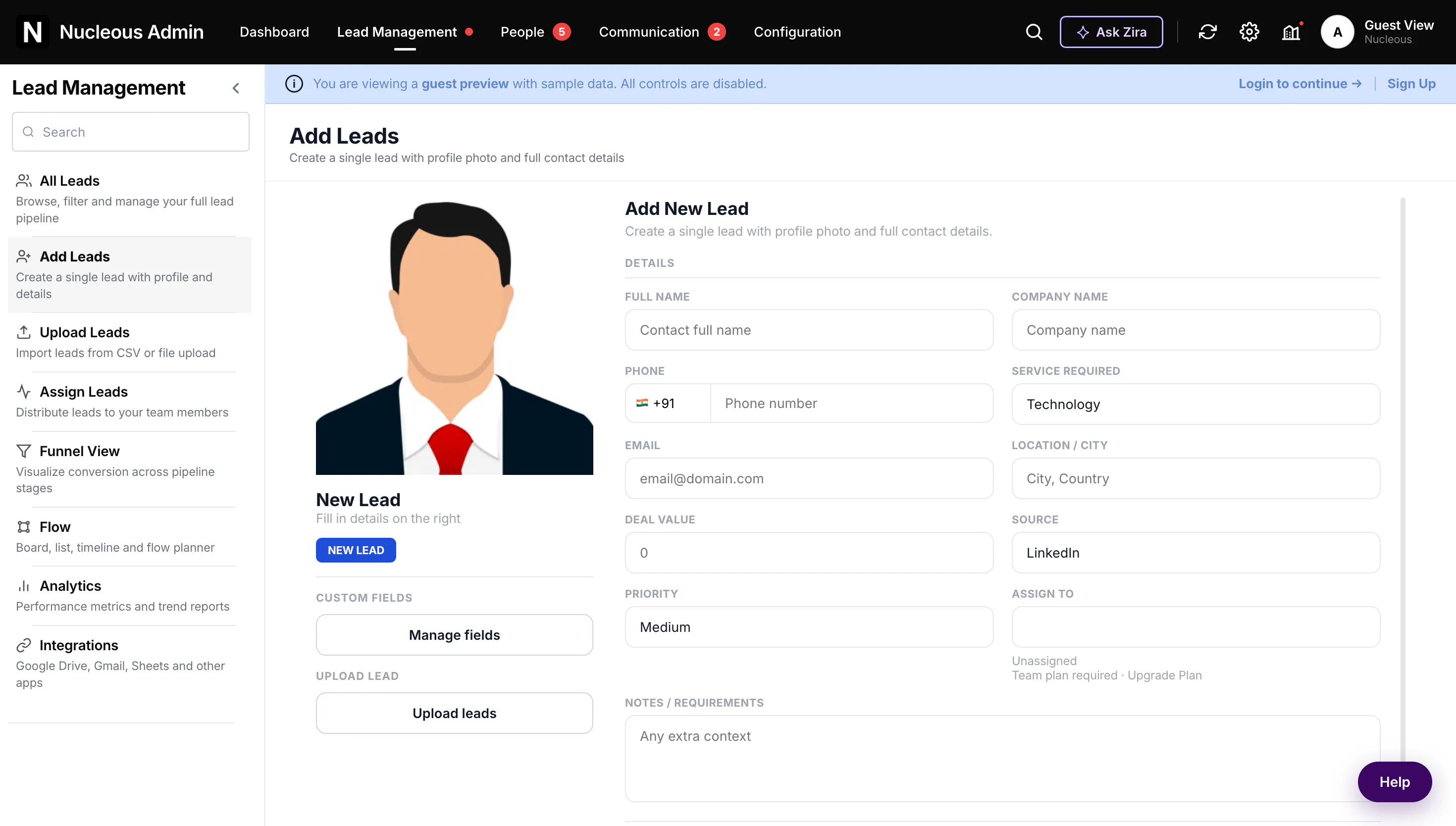This screenshot has width=1456, height=826.
Task: Open Assign Leads sidebar item
Action: click(x=129, y=401)
